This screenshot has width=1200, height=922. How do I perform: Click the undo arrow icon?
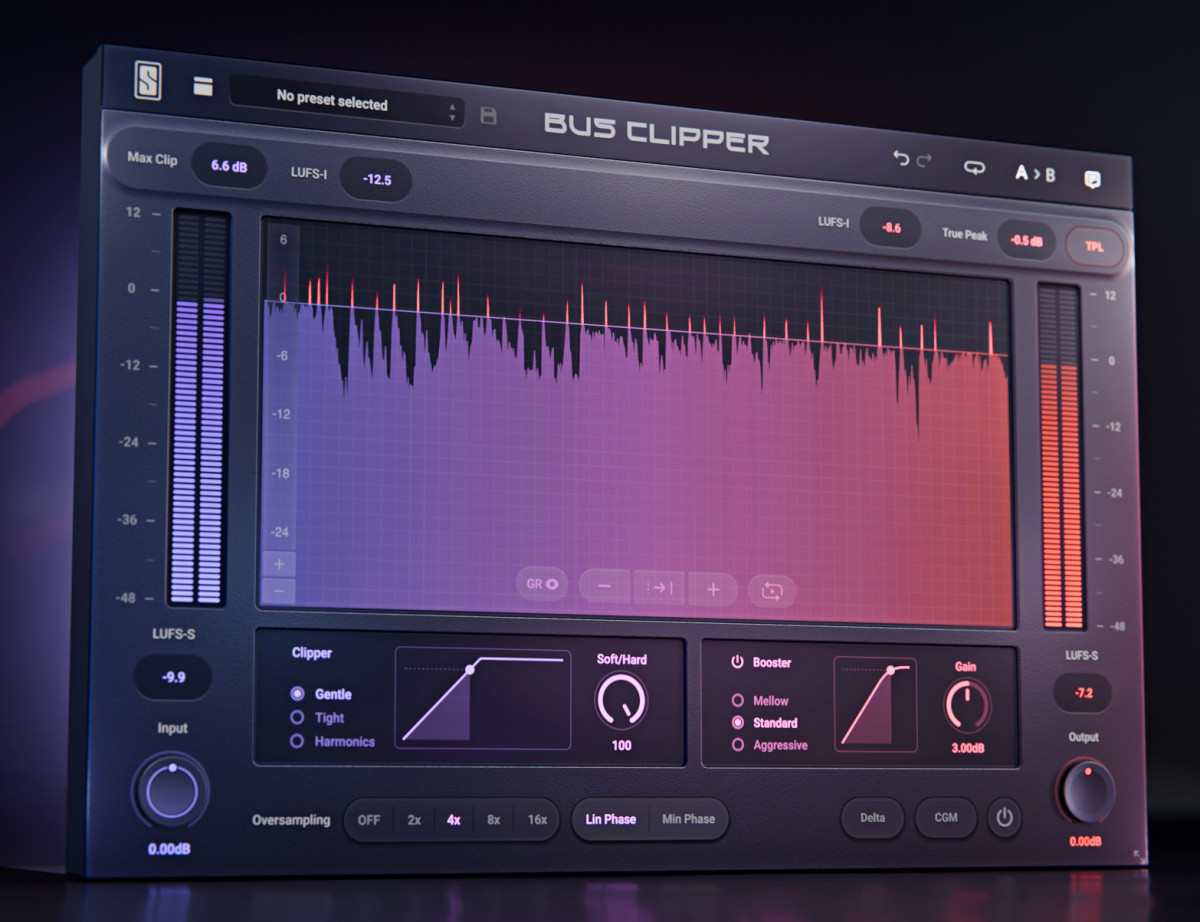coord(900,158)
